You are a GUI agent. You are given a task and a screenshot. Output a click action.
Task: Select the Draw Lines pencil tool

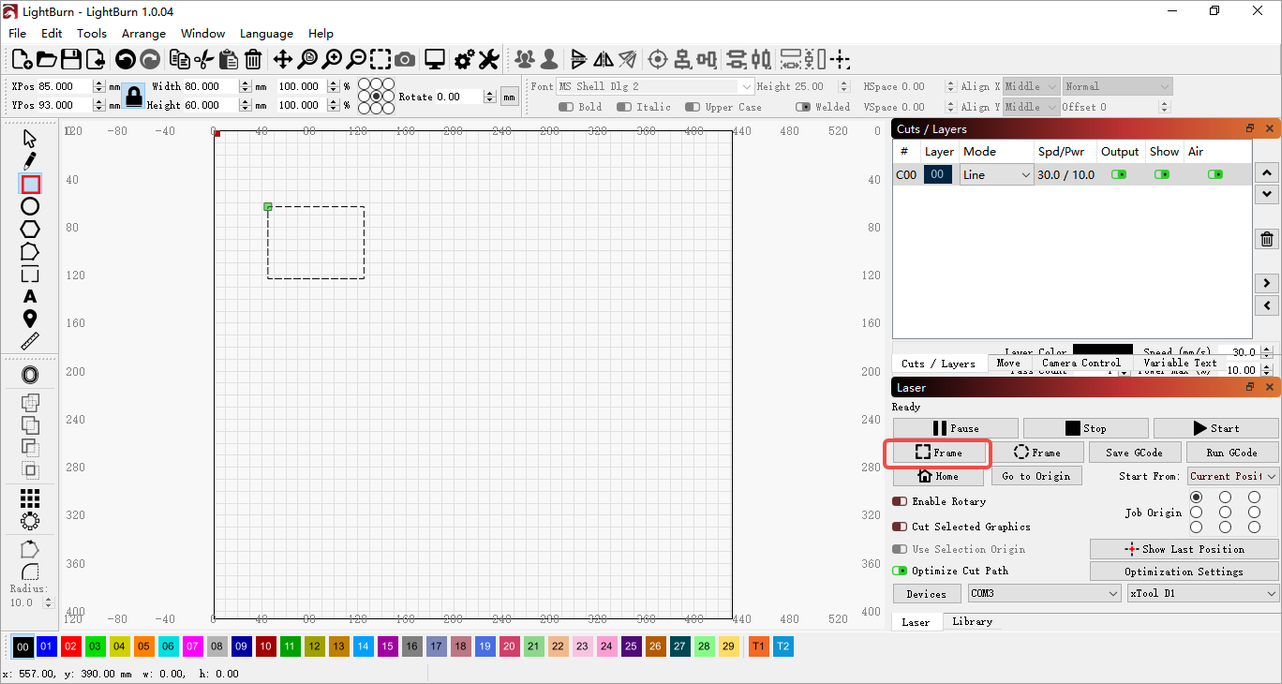tap(30, 161)
